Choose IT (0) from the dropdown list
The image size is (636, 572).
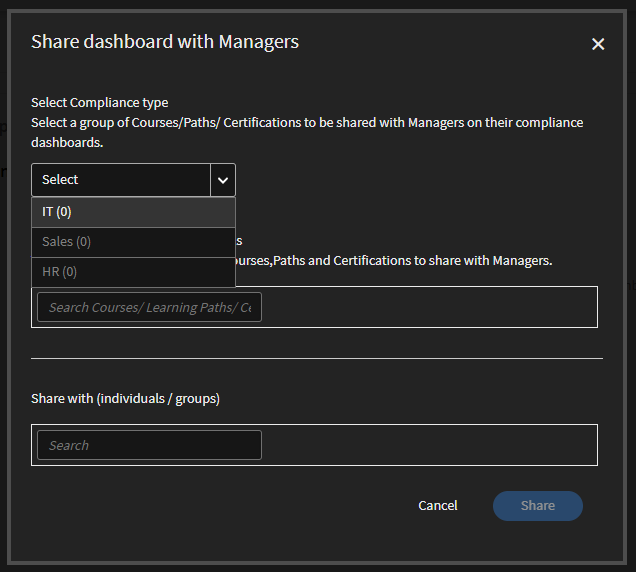click(x=133, y=212)
